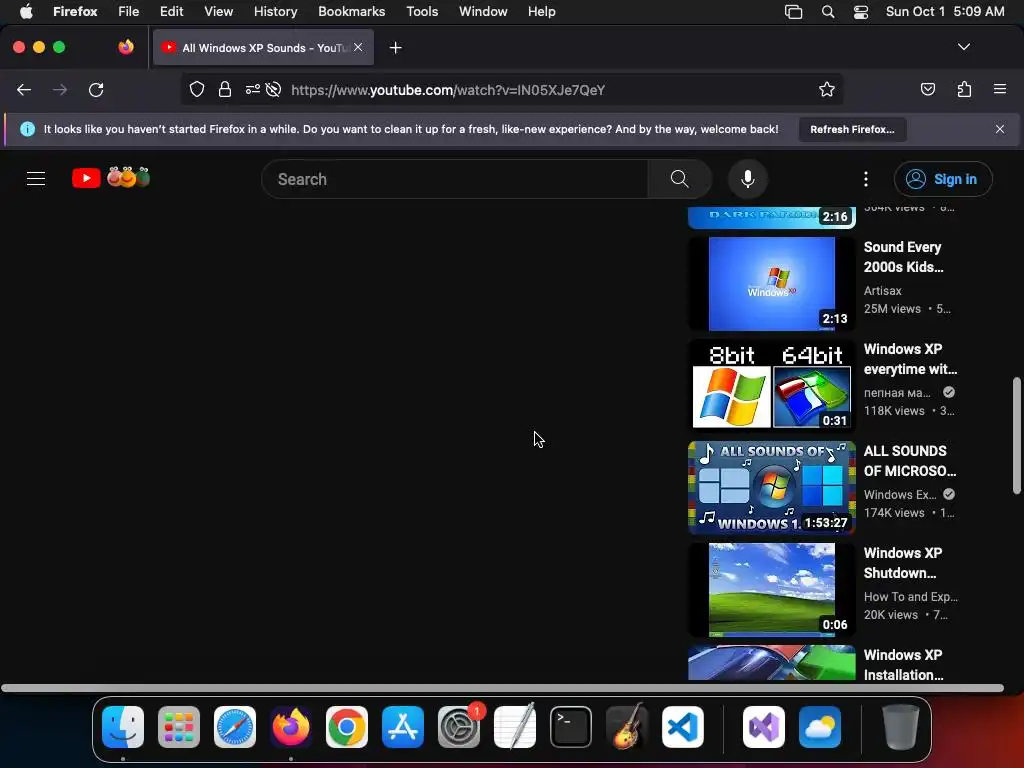The height and width of the screenshot is (768, 1024).
Task: Open ALL SOUNDS OF MICROSOFT thumbnail
Action: coord(771,487)
